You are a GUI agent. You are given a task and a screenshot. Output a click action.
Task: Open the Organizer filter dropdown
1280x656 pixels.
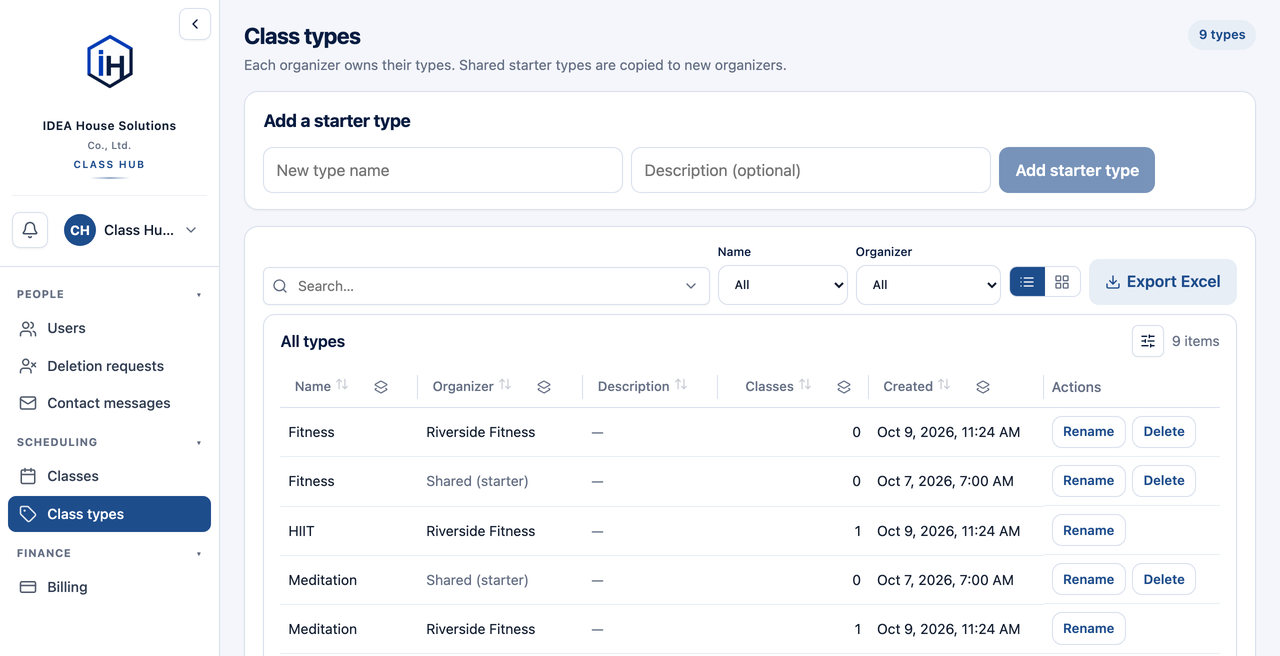tap(928, 285)
